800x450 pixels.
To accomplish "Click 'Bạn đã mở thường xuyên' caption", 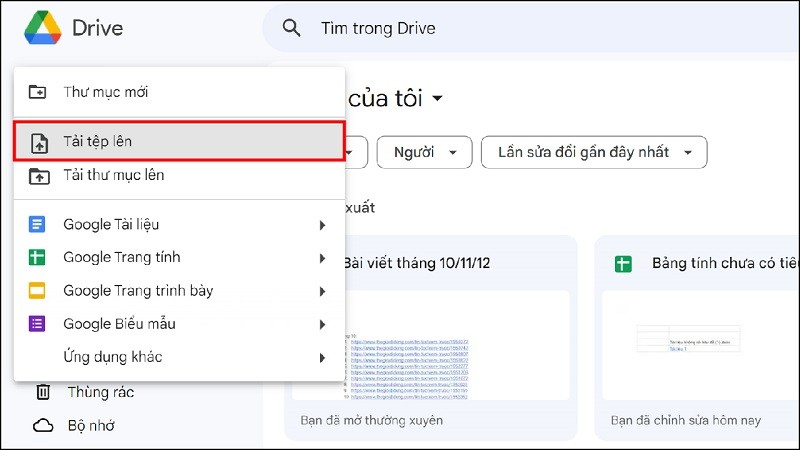I will [371, 420].
